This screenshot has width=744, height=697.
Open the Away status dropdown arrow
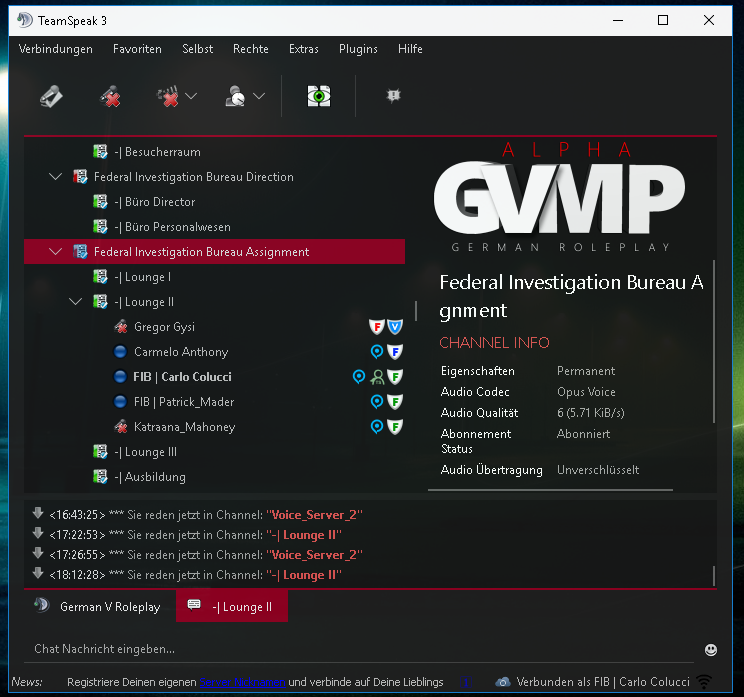coord(259,96)
